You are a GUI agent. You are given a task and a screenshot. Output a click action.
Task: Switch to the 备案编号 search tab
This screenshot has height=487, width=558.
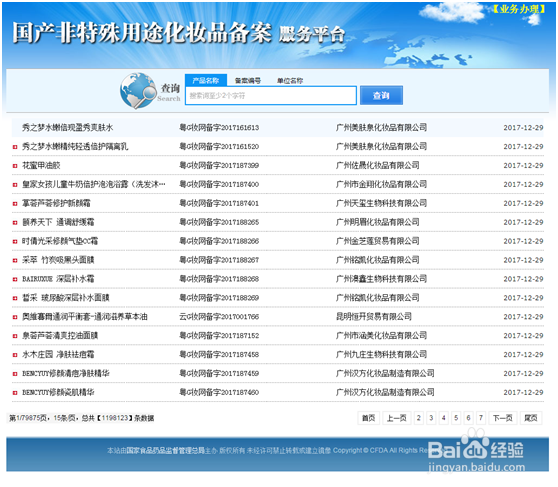tap(248, 81)
